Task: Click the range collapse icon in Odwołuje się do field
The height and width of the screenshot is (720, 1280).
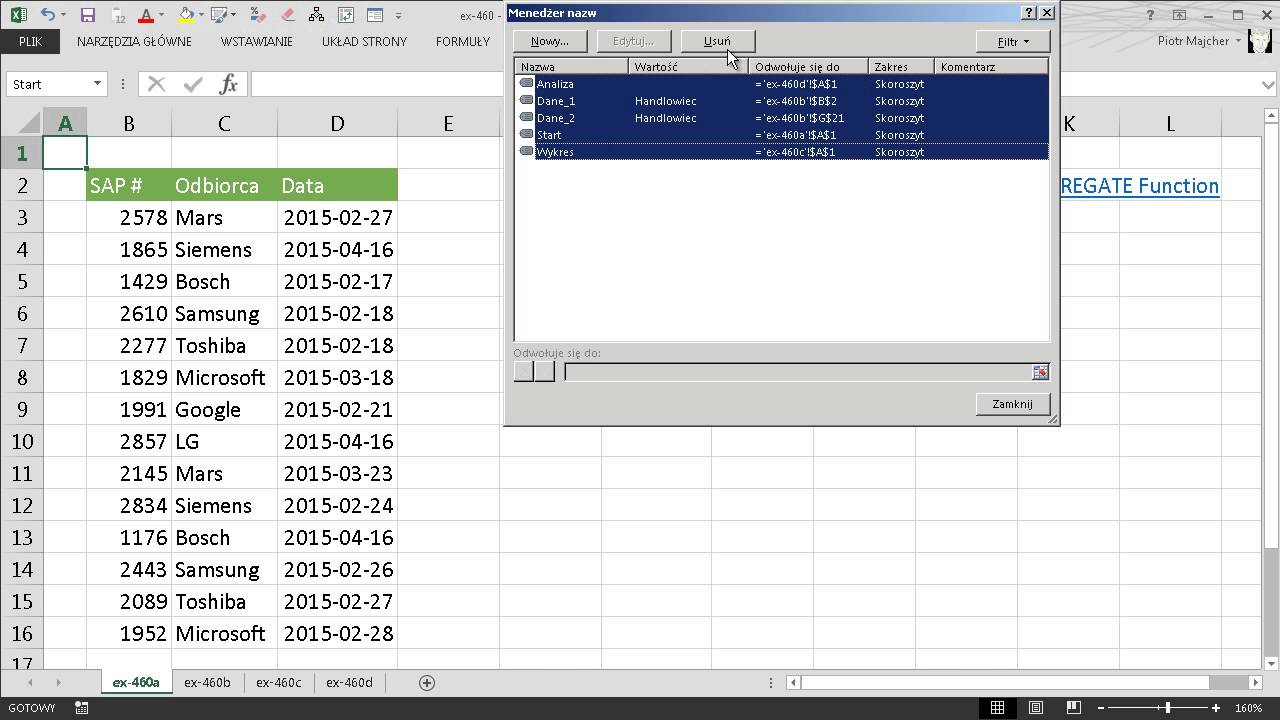Action: tap(1040, 372)
